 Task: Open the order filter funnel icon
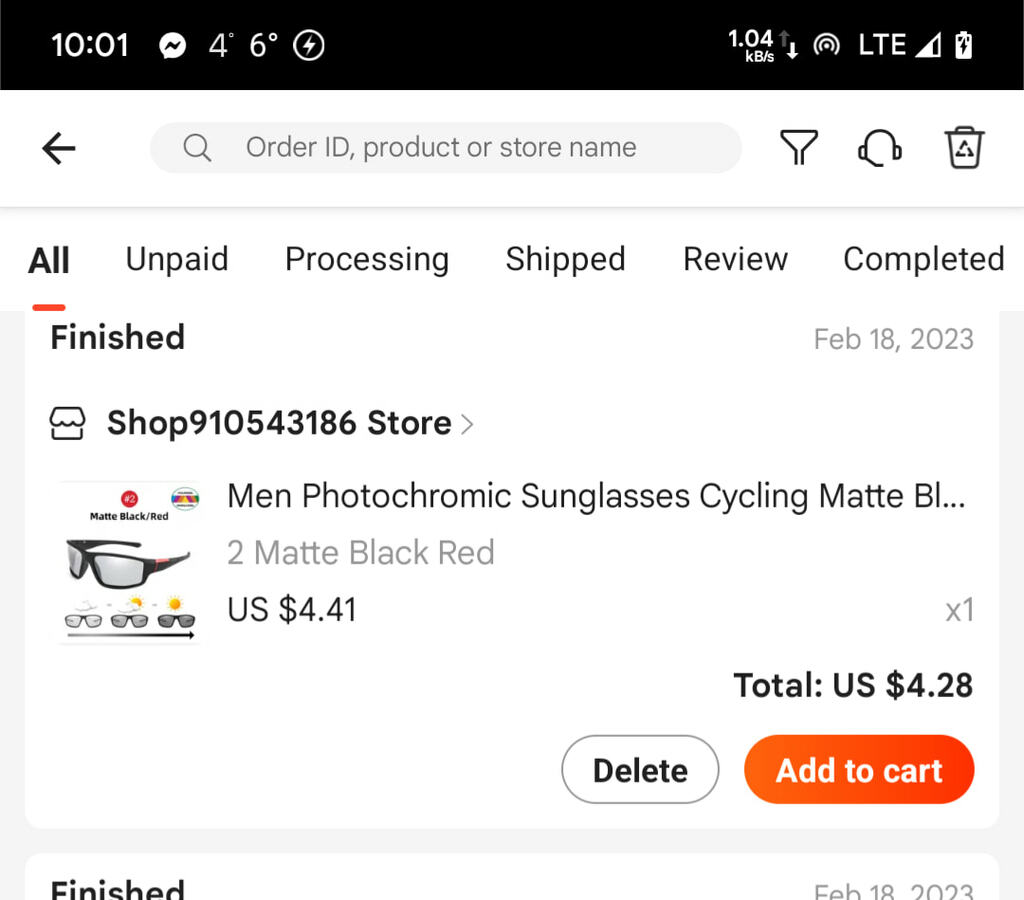(798, 148)
